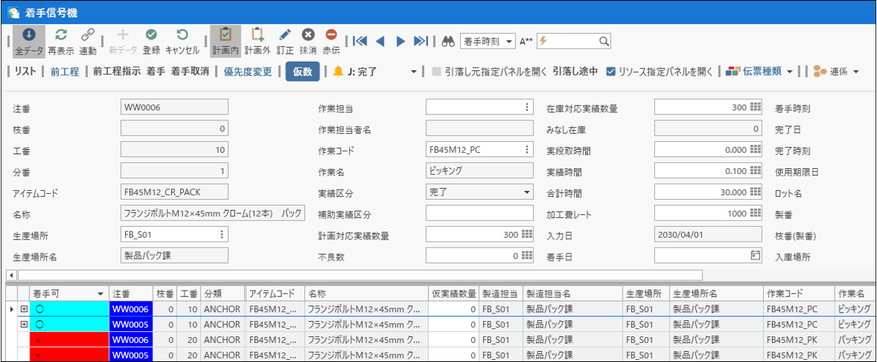Go to previous record arrow
This screenshot has height=362, width=877.
pyautogui.click(x=380, y=41)
